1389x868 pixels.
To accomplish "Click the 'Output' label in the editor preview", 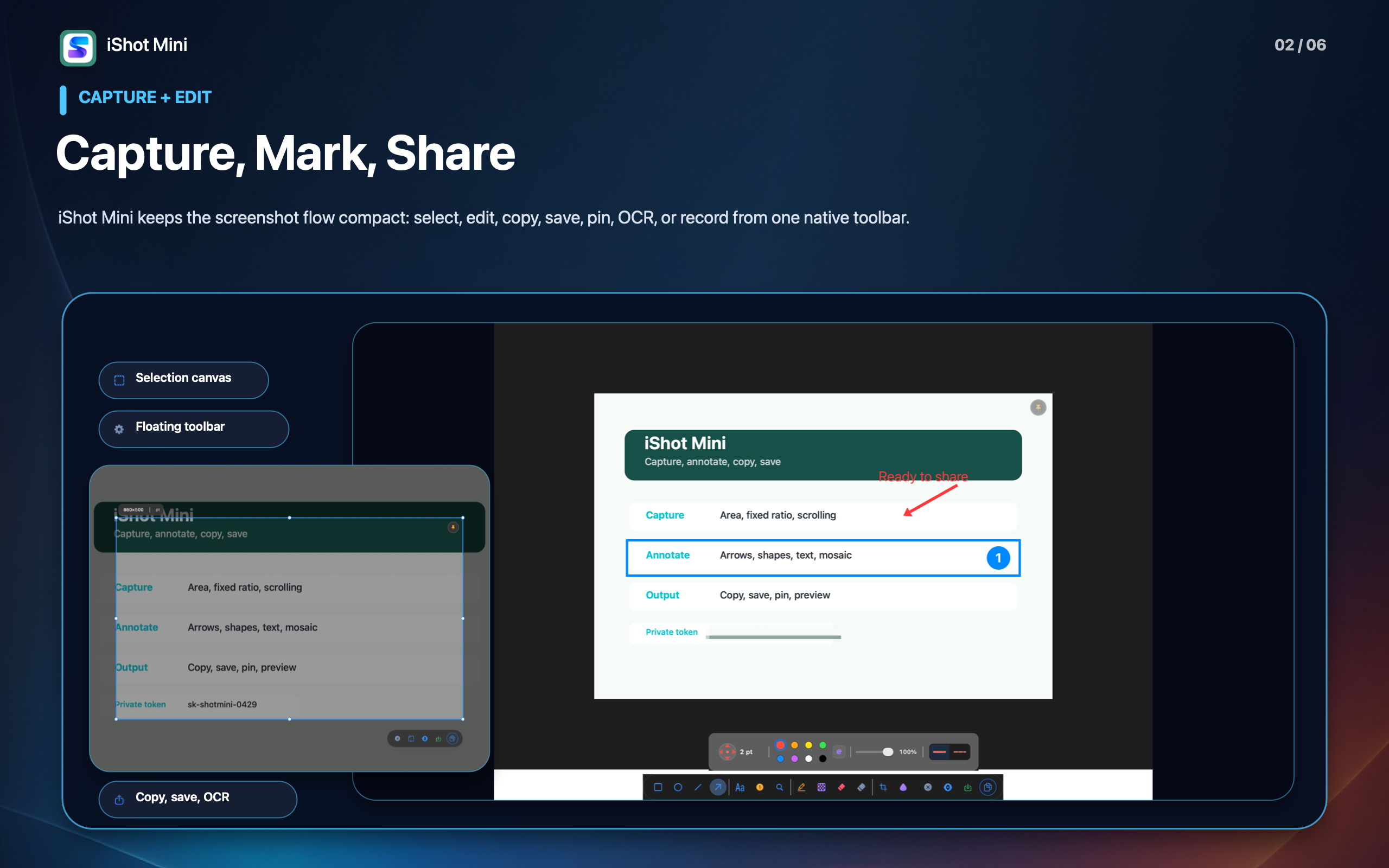I will pos(662,595).
